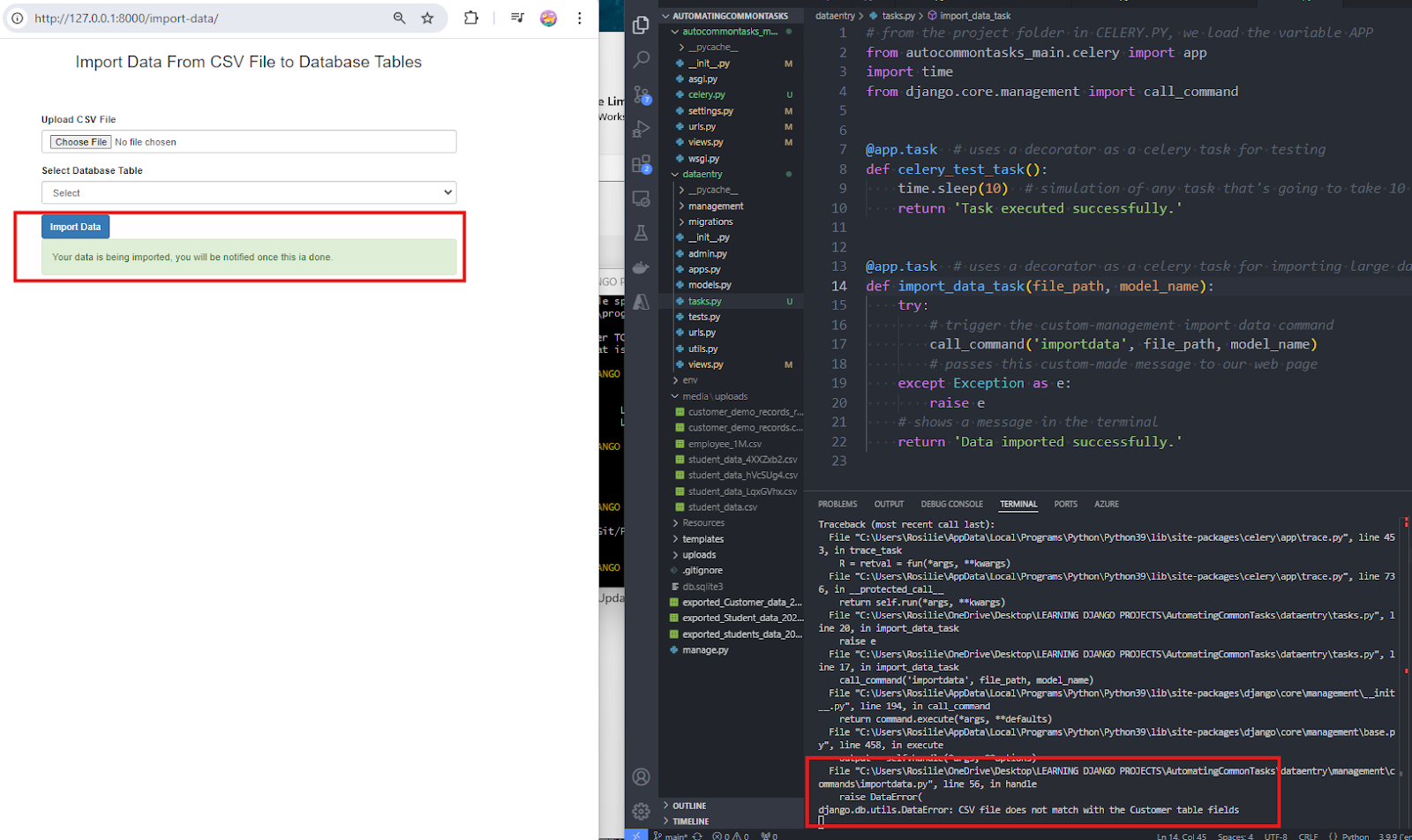
Task: Collapse the AUTOMATINGCOMMONTASKS root folder
Action: [x=730, y=16]
